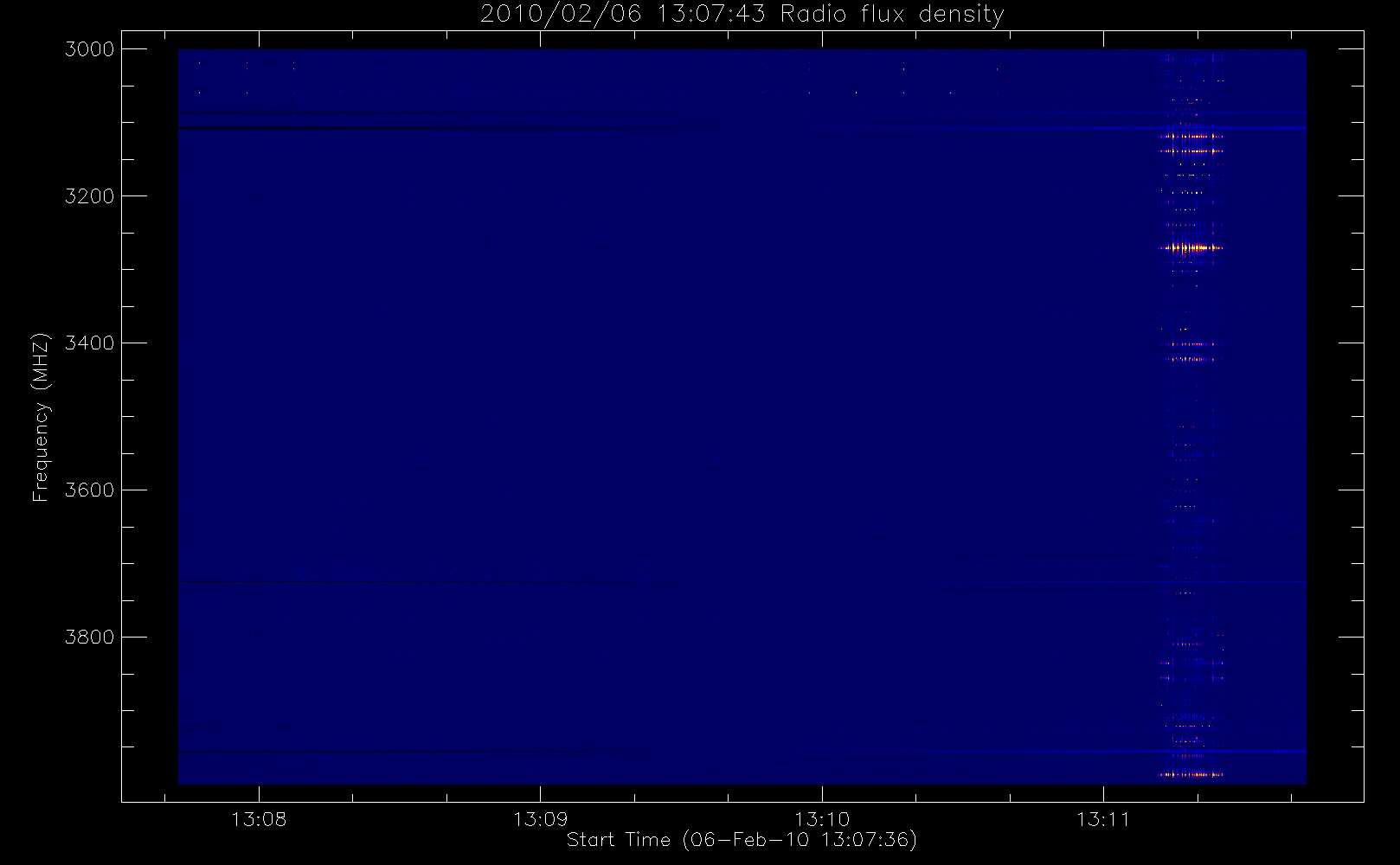Viewport: 1400px width, 865px height.
Task: Click the 3000 frequency tick label
Action: coord(90,49)
